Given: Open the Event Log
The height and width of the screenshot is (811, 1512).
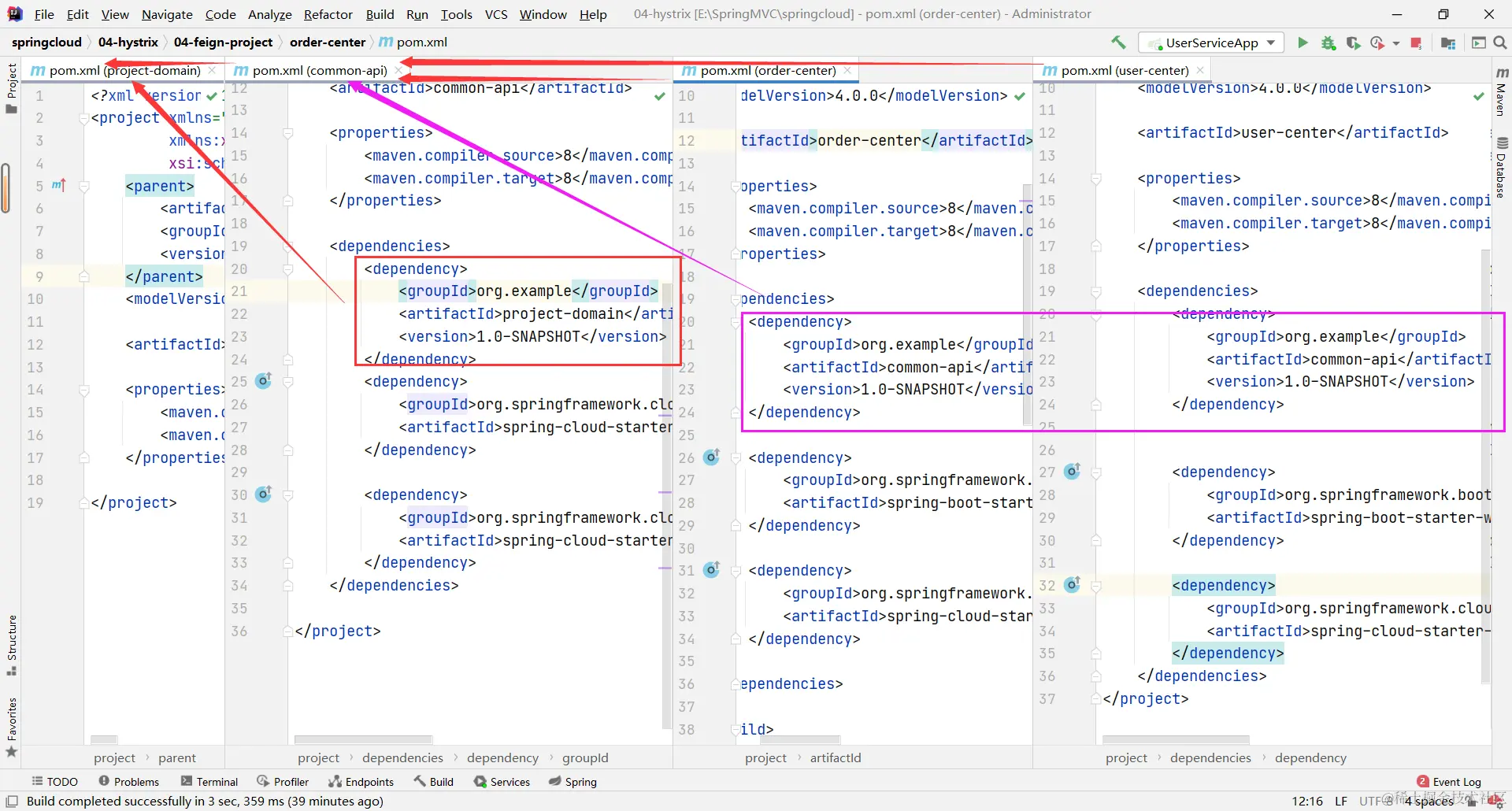Looking at the screenshot, I should pyautogui.click(x=1449, y=781).
